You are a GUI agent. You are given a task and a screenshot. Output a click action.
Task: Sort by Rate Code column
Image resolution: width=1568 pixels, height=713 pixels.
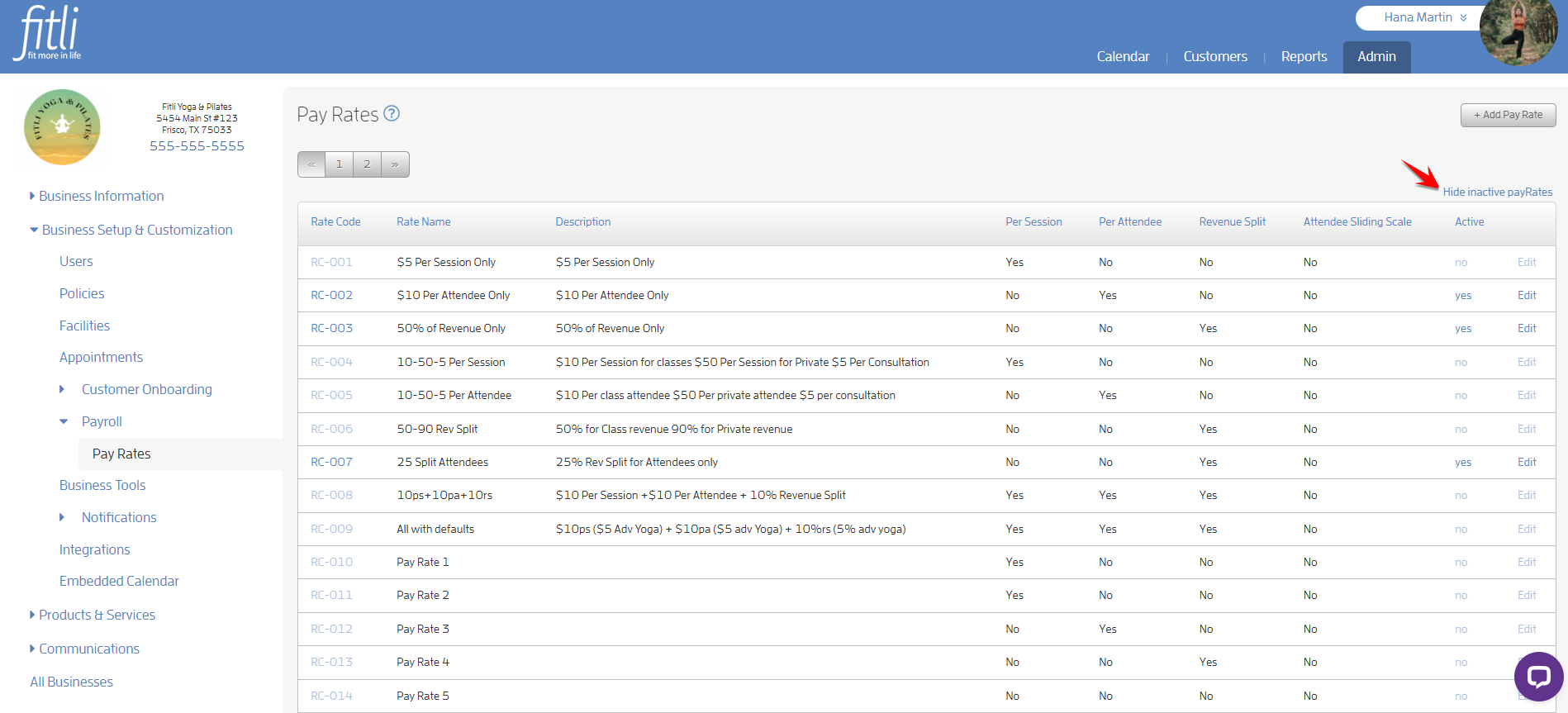[x=335, y=221]
